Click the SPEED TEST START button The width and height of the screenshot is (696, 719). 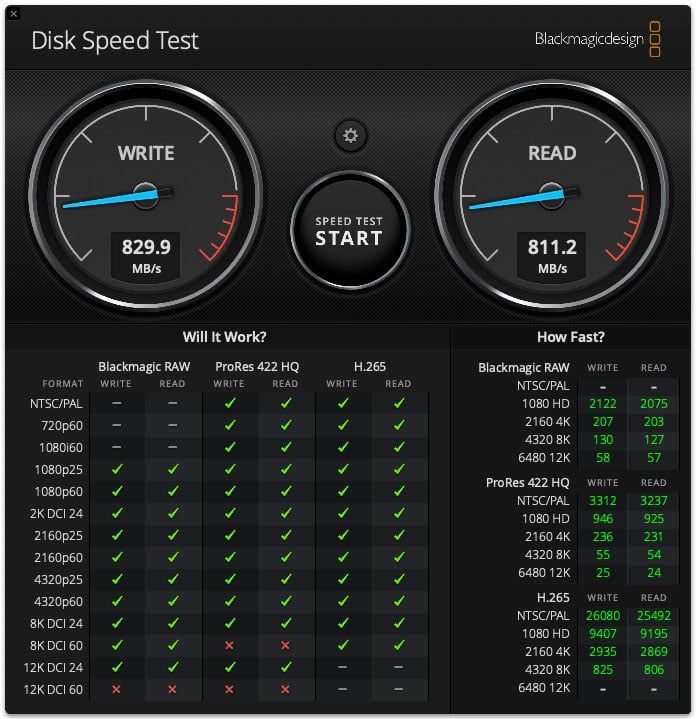(x=349, y=231)
